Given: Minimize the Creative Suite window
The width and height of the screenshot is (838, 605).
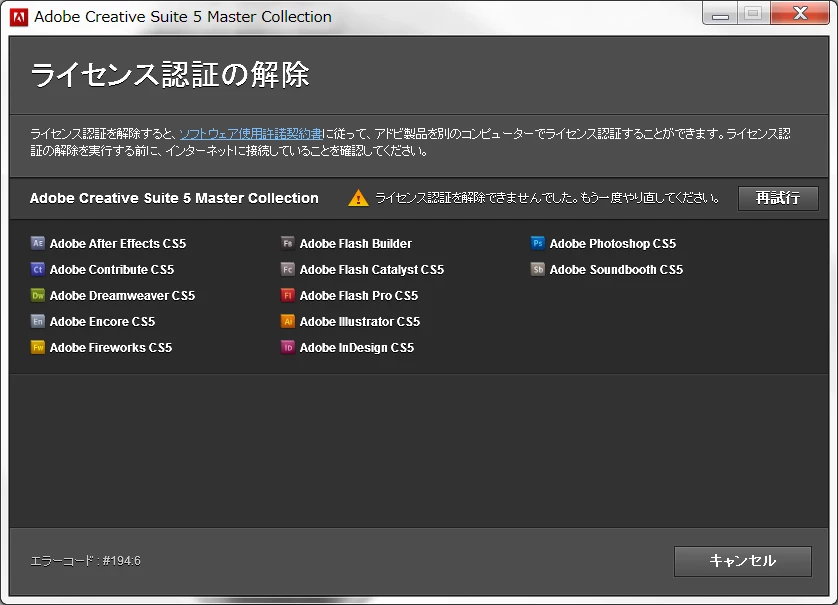Looking at the screenshot, I should coord(720,14).
